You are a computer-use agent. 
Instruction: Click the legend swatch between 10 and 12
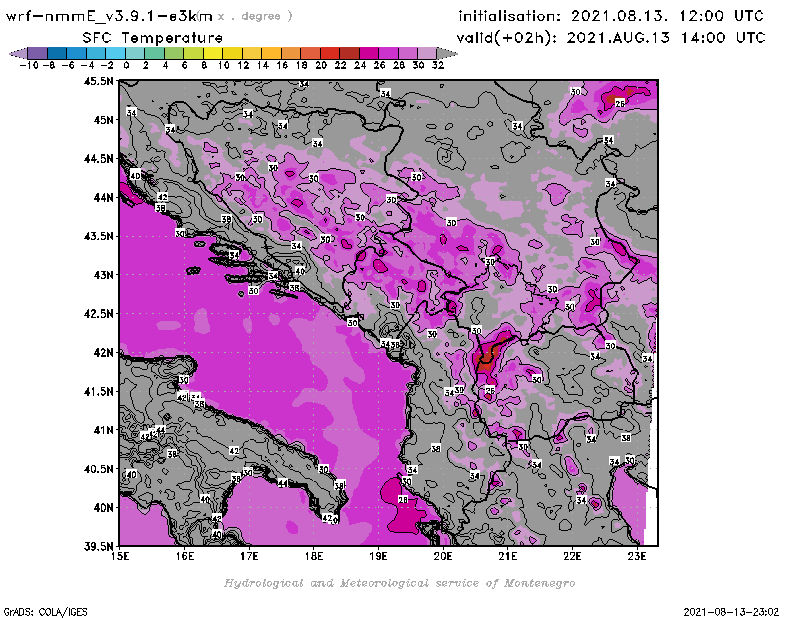click(233, 53)
